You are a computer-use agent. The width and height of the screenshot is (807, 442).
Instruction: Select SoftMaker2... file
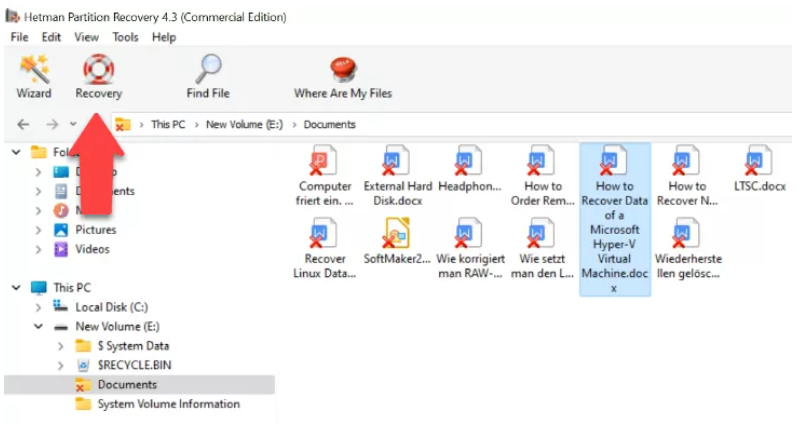click(x=397, y=242)
